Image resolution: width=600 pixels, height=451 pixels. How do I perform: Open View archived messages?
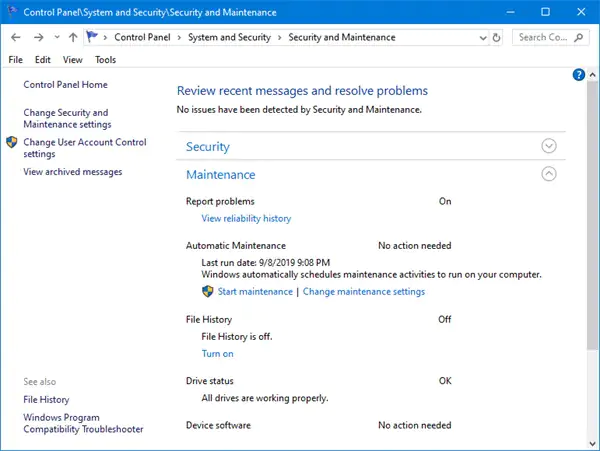point(73,172)
